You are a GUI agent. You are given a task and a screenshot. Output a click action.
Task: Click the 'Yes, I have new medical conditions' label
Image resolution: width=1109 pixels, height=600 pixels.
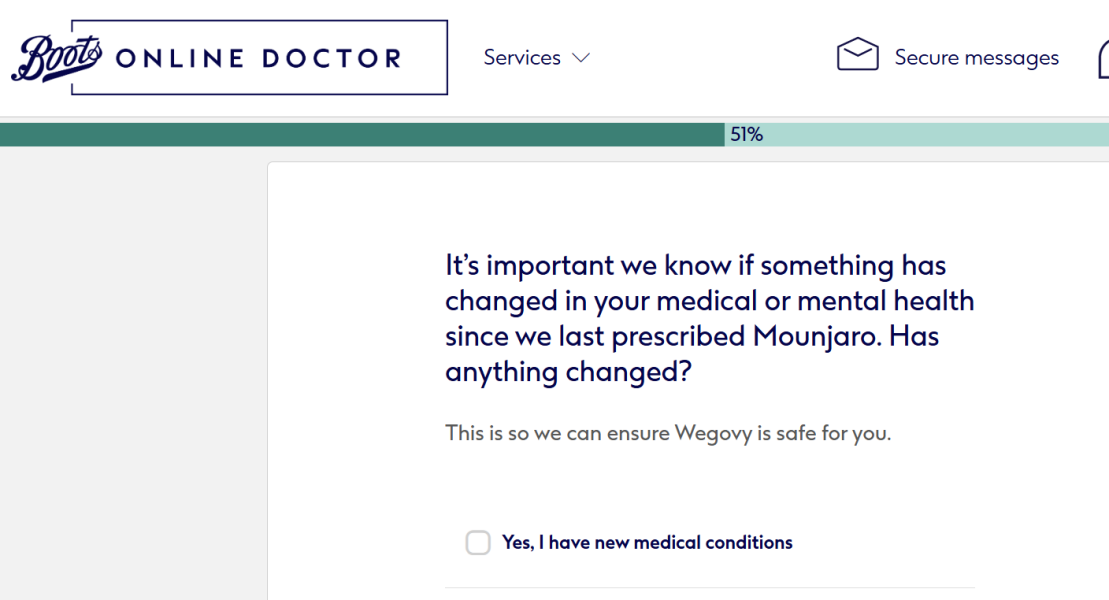tap(646, 542)
